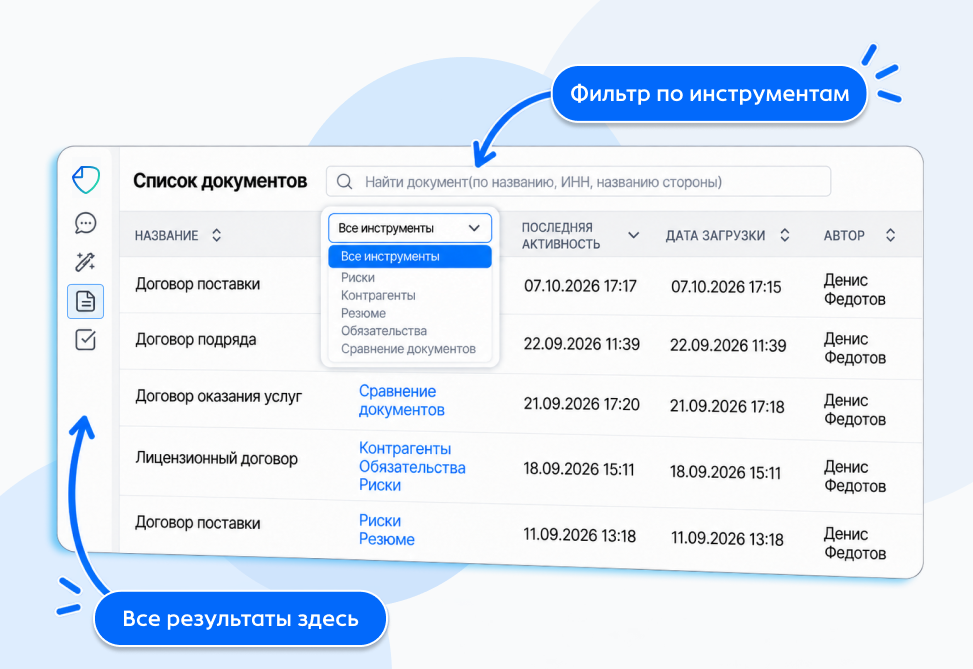This screenshot has width=973, height=669.
Task: Choose Риски in the tools dropdown
Action: [358, 277]
